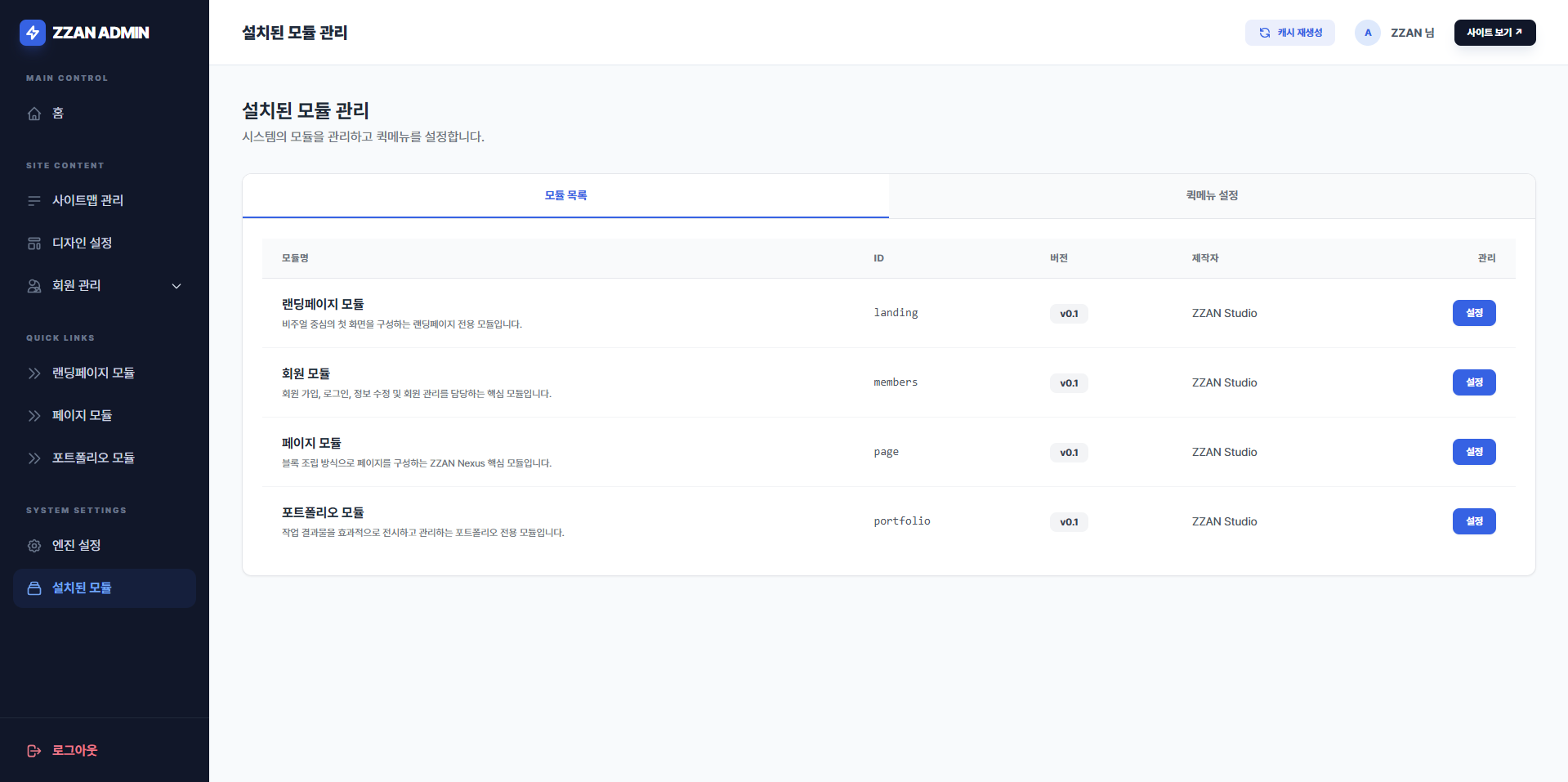This screenshot has width=1568, height=782.
Task: Switch to the 퀵메뉴 설정 tab
Action: [x=1212, y=196]
